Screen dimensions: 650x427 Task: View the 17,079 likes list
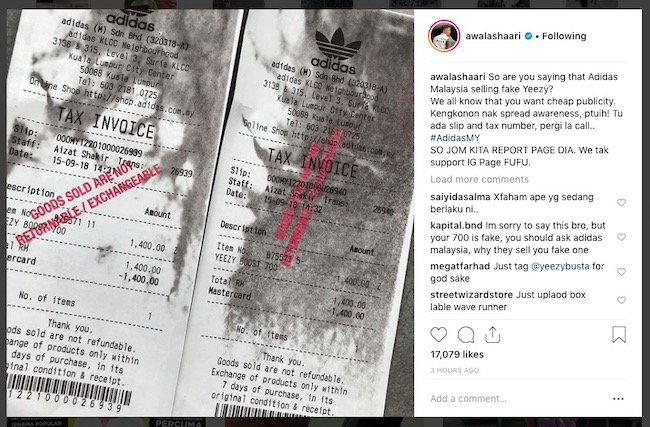457,354
